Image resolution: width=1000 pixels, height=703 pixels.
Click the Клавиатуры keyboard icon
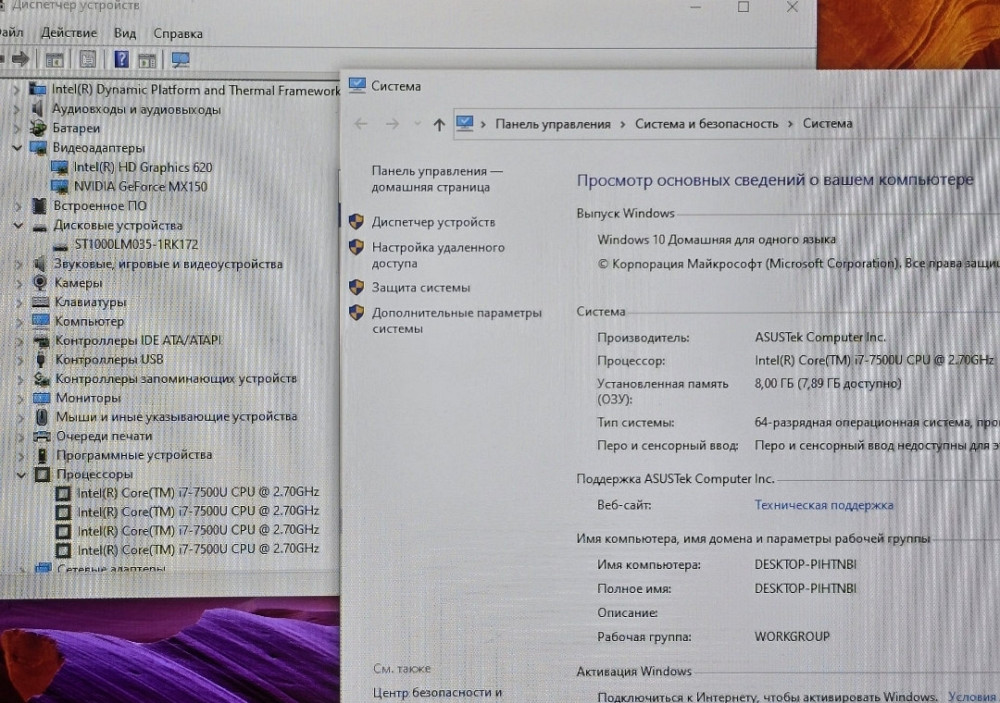click(x=40, y=302)
